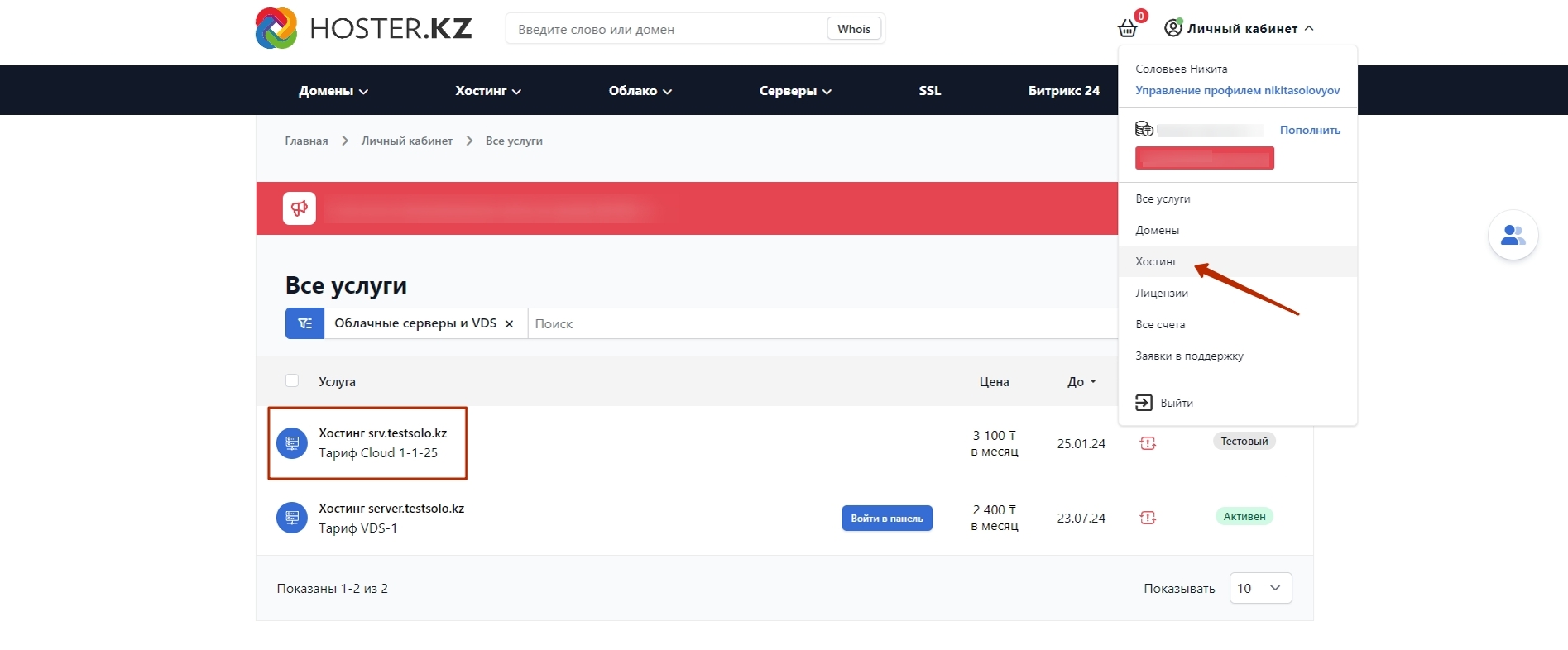Click Выйти to log out
The image size is (1568, 650).
1177,403
